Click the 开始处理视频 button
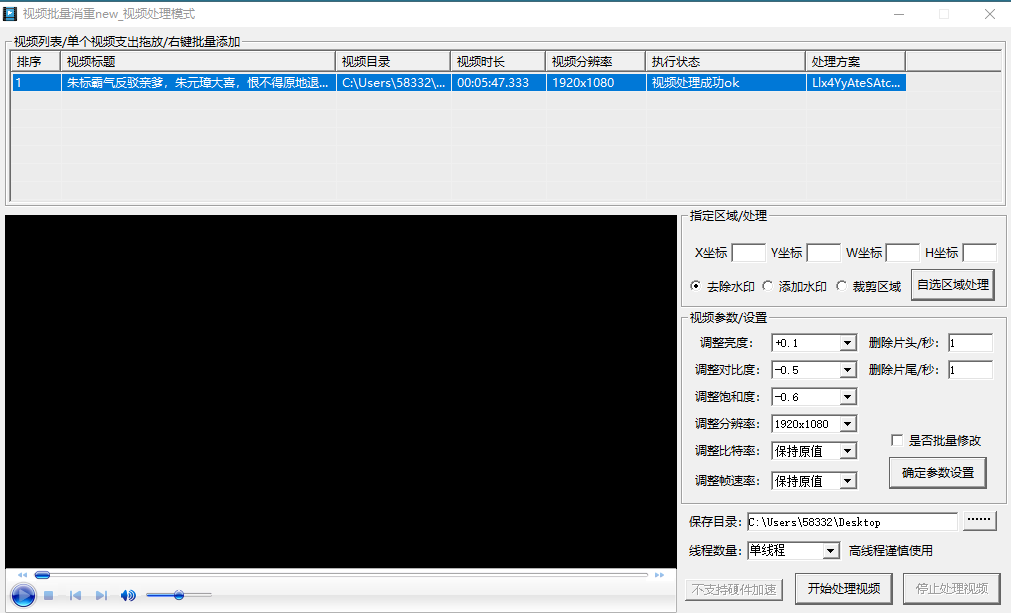 tap(843, 588)
